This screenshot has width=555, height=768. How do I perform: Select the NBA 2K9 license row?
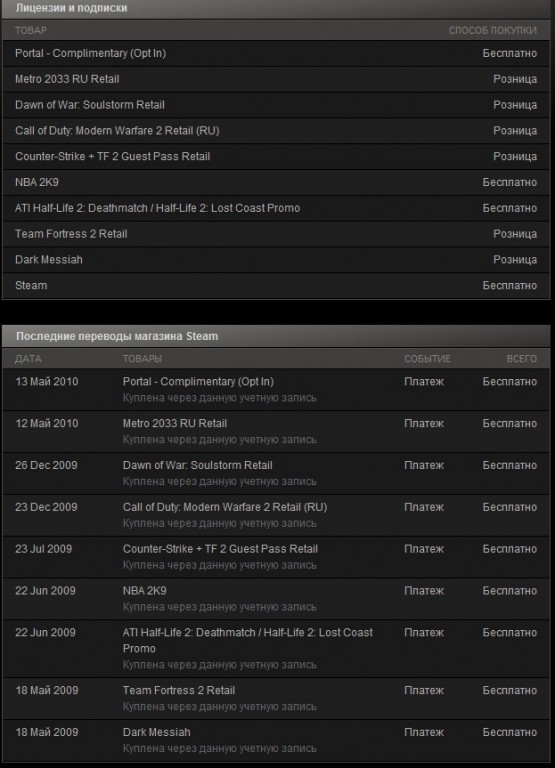pos(276,183)
